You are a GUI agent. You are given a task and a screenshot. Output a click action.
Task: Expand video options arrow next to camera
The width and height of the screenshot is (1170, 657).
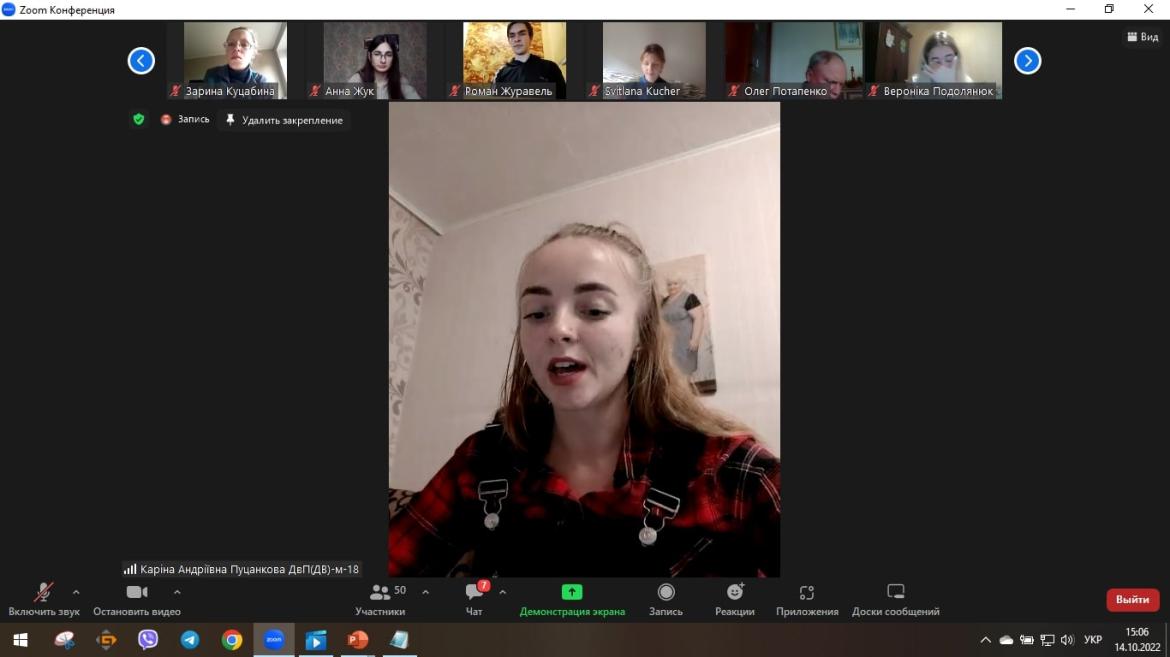(x=177, y=592)
